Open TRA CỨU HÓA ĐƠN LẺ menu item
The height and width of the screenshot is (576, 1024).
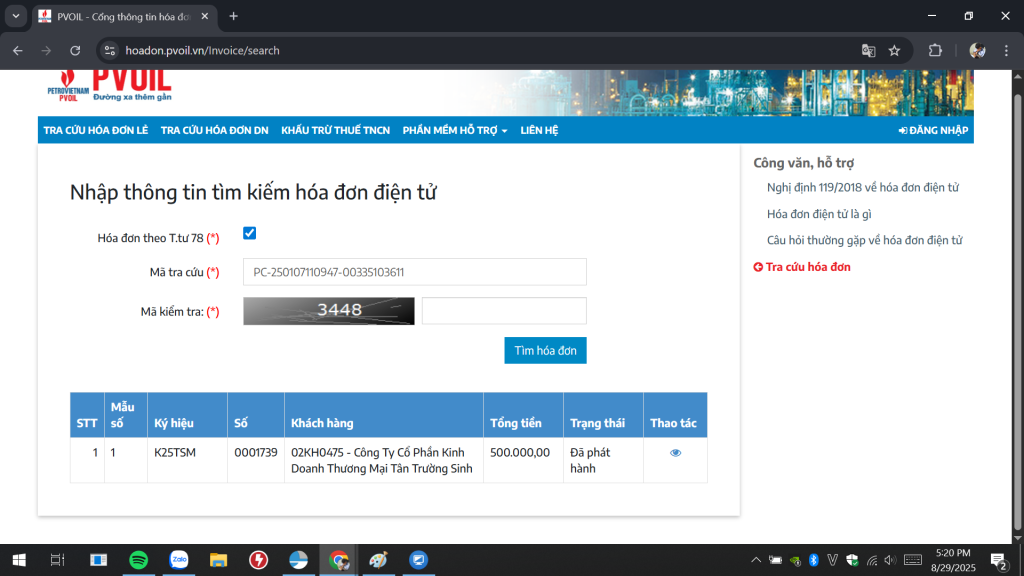(x=95, y=130)
